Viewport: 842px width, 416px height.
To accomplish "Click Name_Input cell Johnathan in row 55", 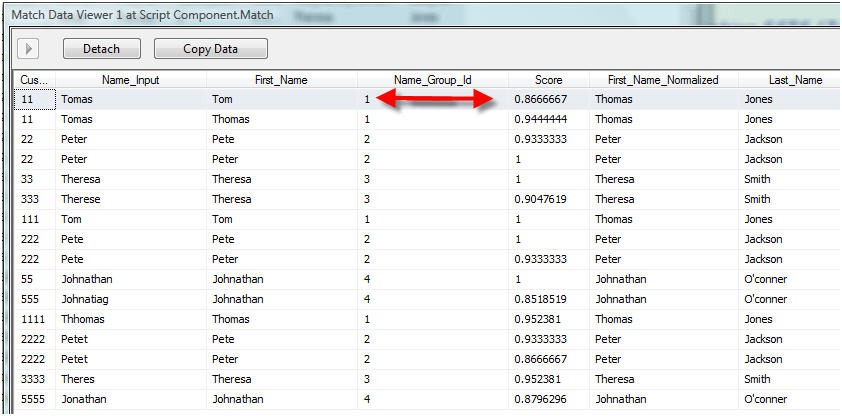I will coord(131,279).
